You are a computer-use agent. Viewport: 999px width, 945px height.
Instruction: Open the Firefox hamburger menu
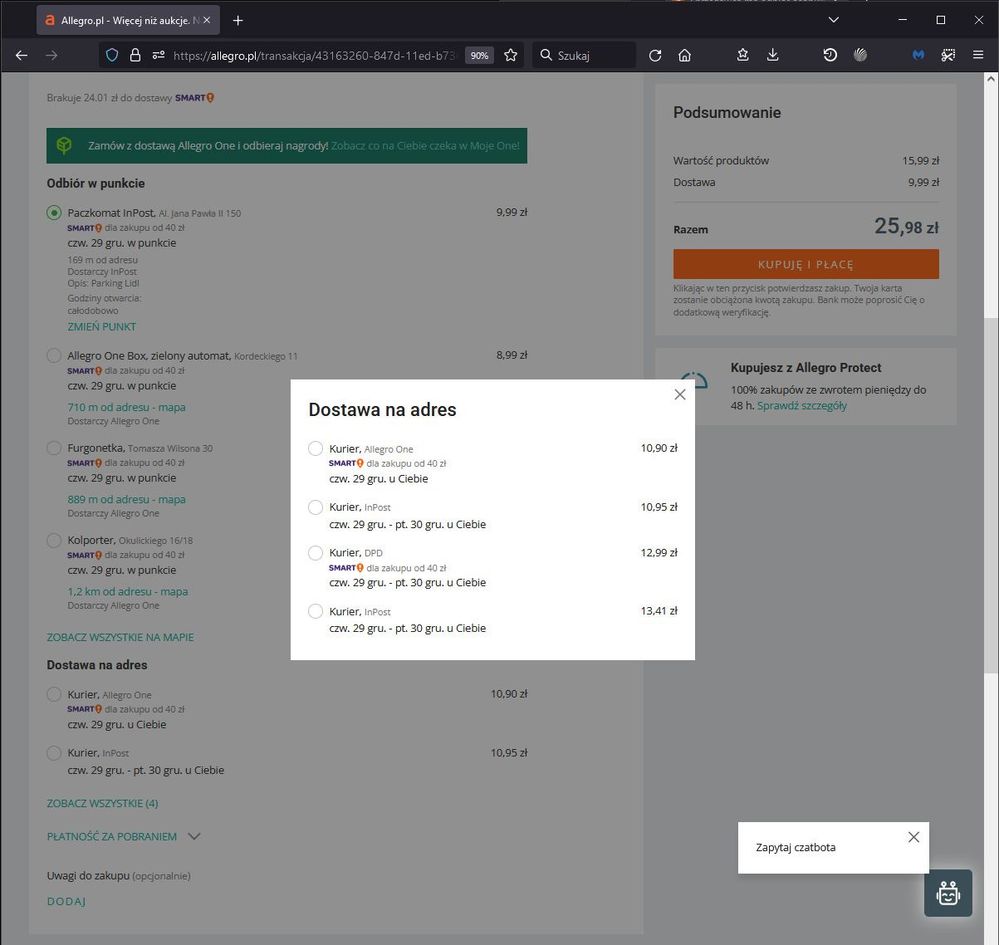pos(978,55)
